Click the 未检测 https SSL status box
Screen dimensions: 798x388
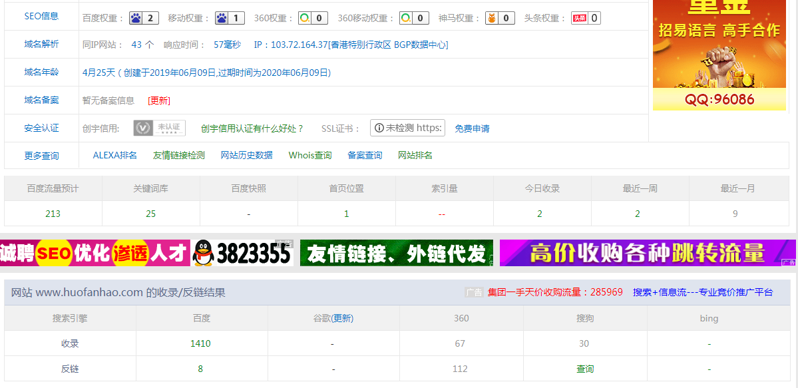[408, 128]
